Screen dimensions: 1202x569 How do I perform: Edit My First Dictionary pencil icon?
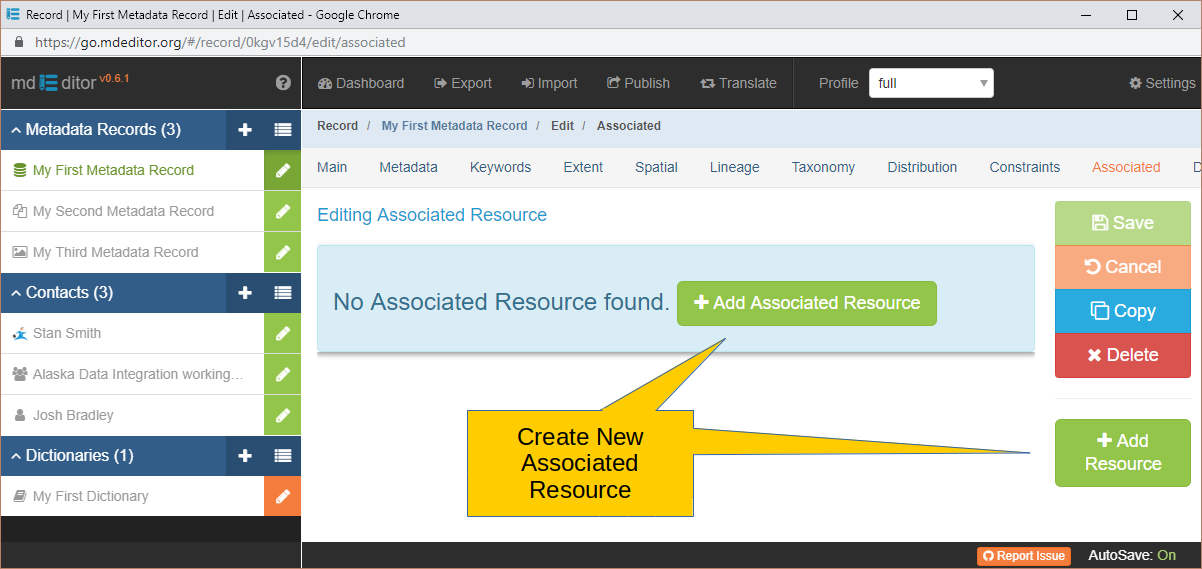click(283, 496)
